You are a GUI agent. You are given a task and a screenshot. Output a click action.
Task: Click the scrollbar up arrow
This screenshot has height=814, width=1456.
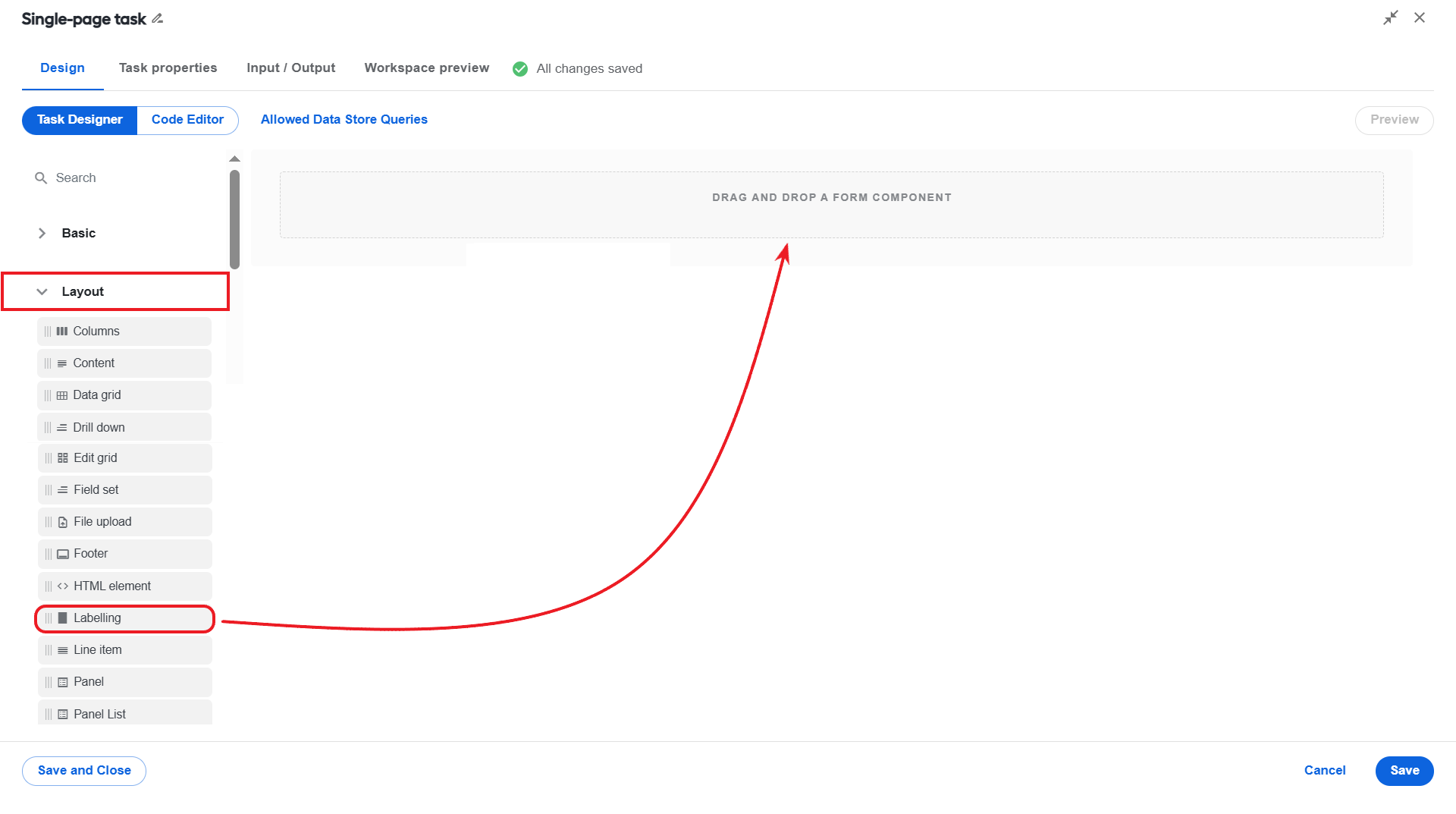pos(234,159)
